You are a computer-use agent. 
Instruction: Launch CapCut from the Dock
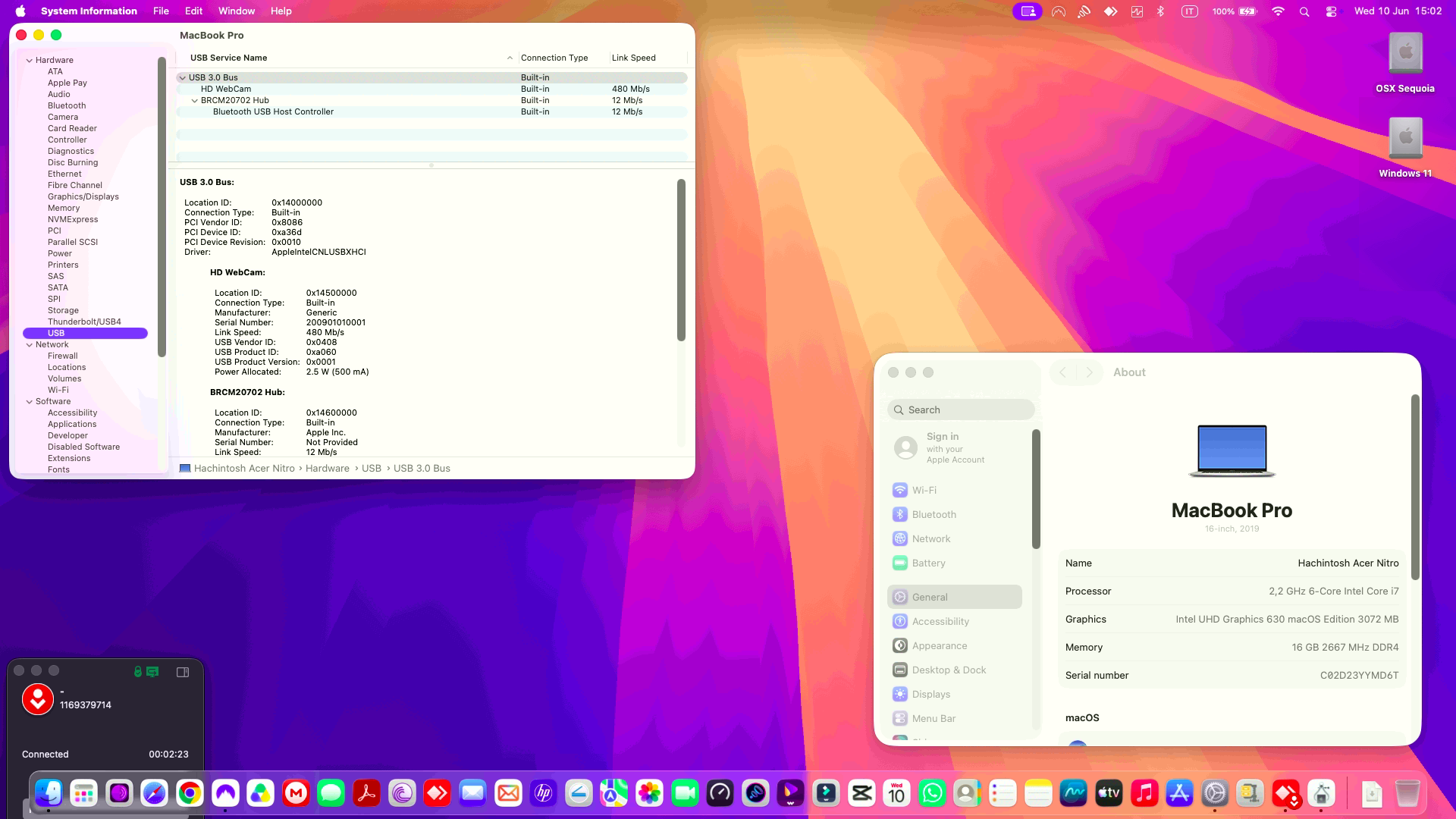(x=861, y=793)
